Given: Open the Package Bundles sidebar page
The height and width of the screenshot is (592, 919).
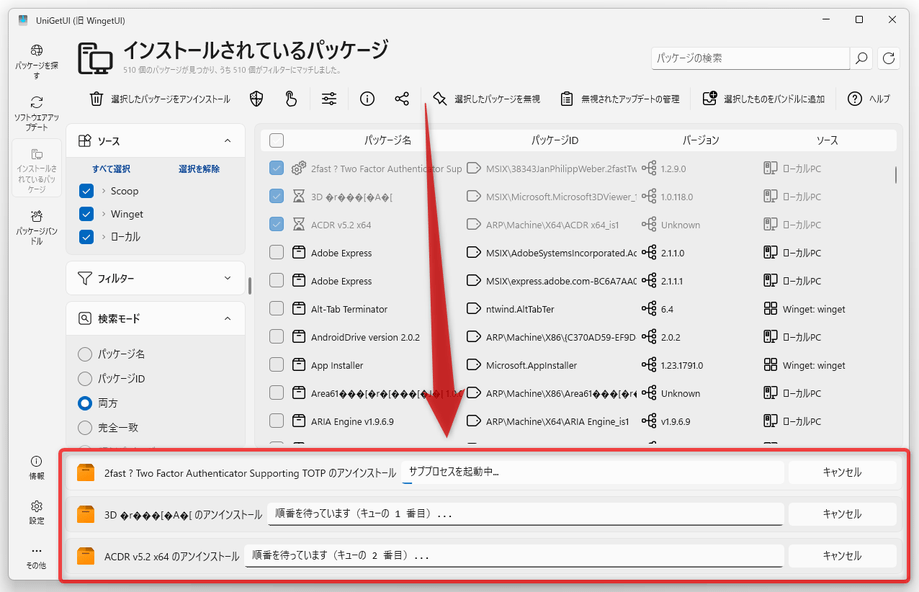Looking at the screenshot, I should pos(36,226).
